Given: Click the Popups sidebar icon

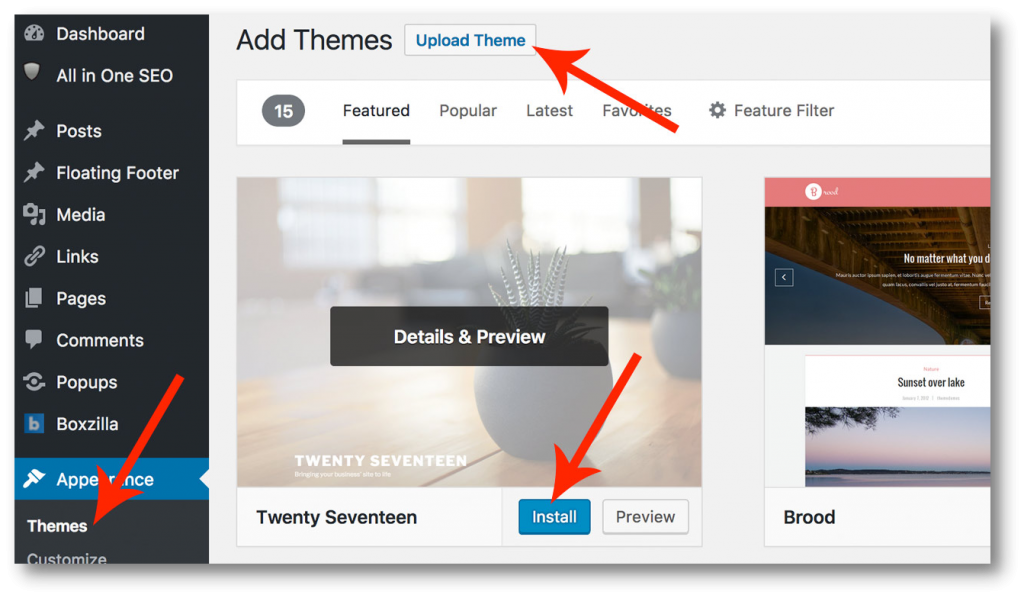Looking at the screenshot, I should coord(35,382).
